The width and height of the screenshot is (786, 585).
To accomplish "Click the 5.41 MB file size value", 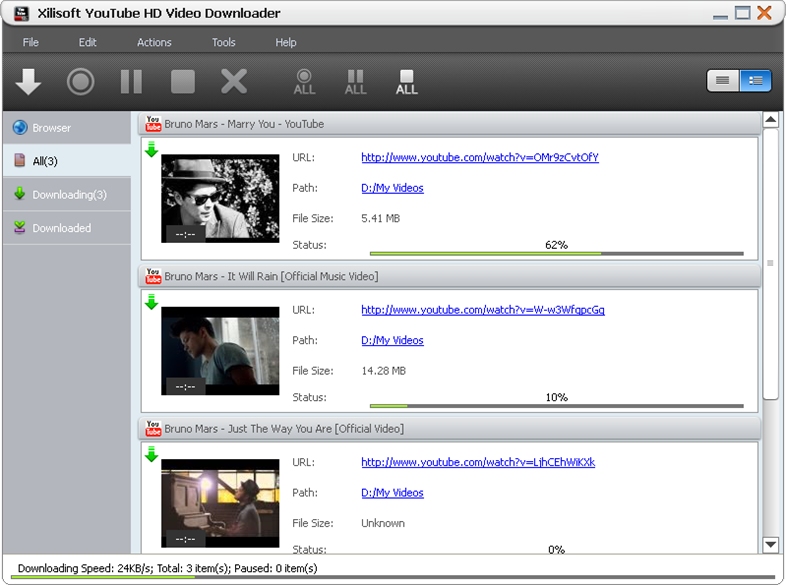I will (x=380, y=219).
